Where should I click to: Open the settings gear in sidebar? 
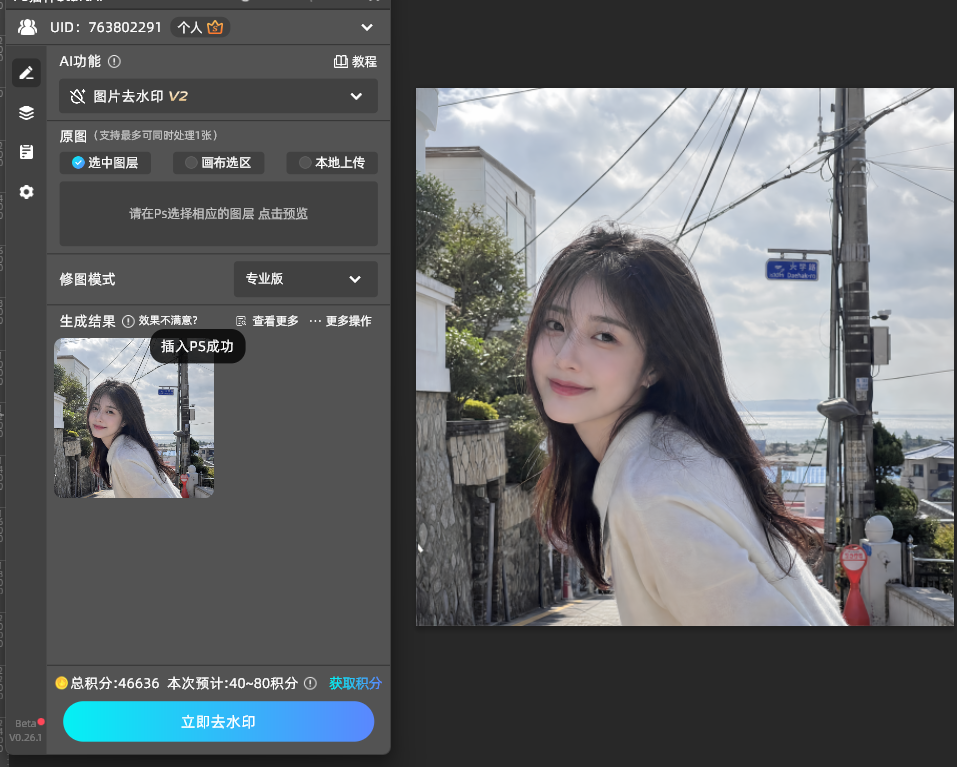[26, 192]
